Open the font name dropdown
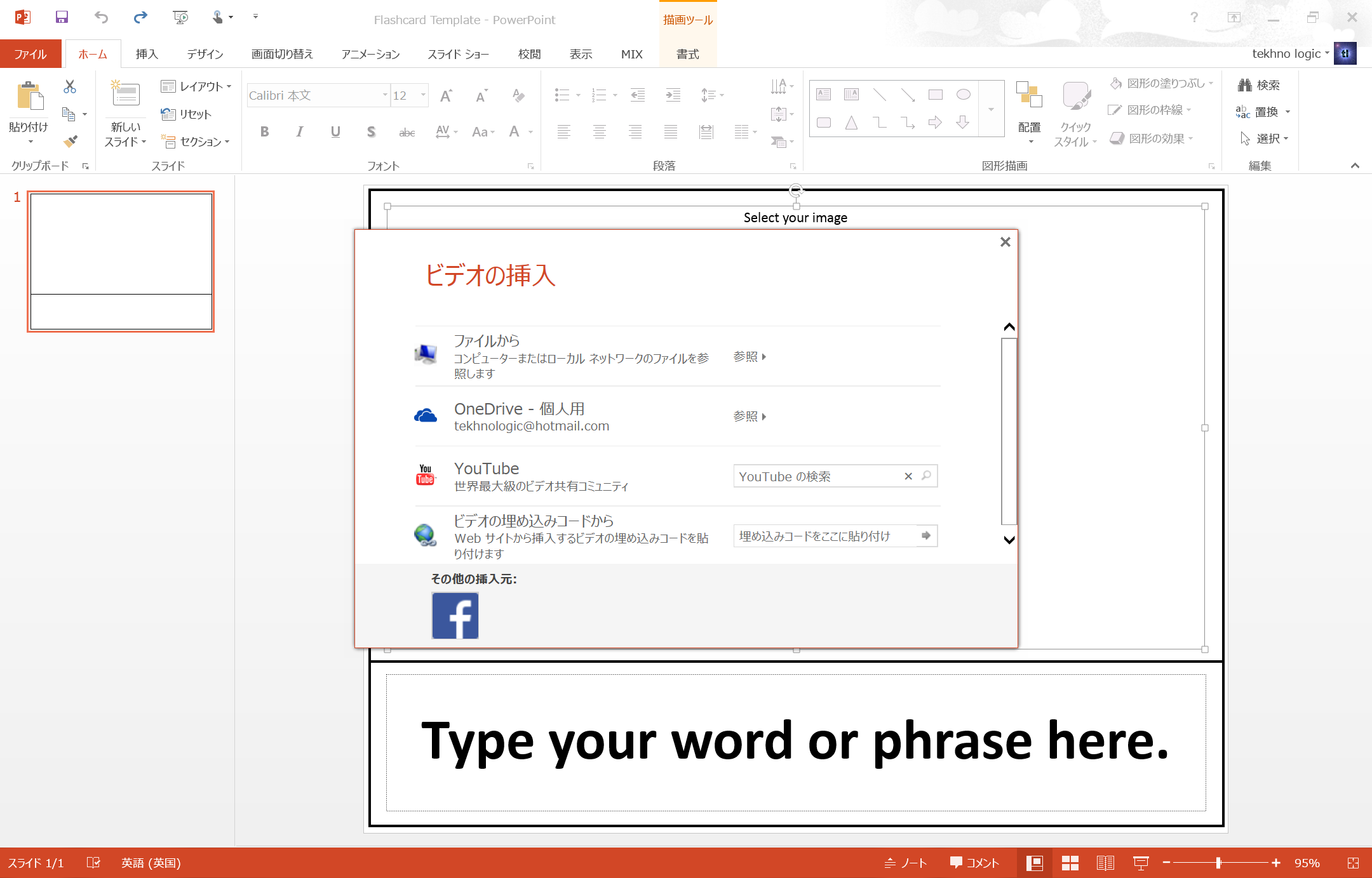Viewport: 1372px width, 878px height. (385, 95)
